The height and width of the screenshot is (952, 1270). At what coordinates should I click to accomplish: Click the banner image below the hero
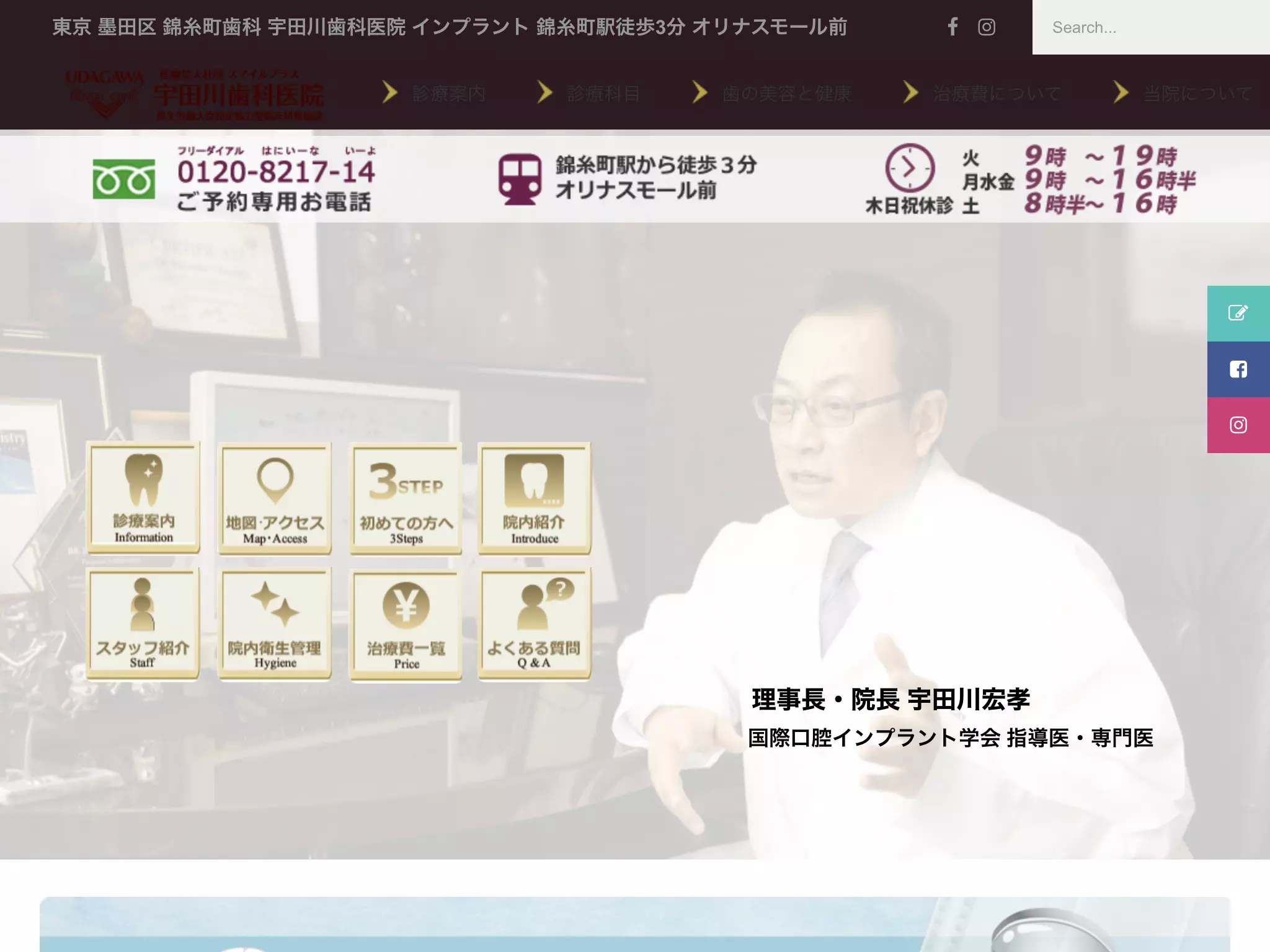click(x=635, y=924)
